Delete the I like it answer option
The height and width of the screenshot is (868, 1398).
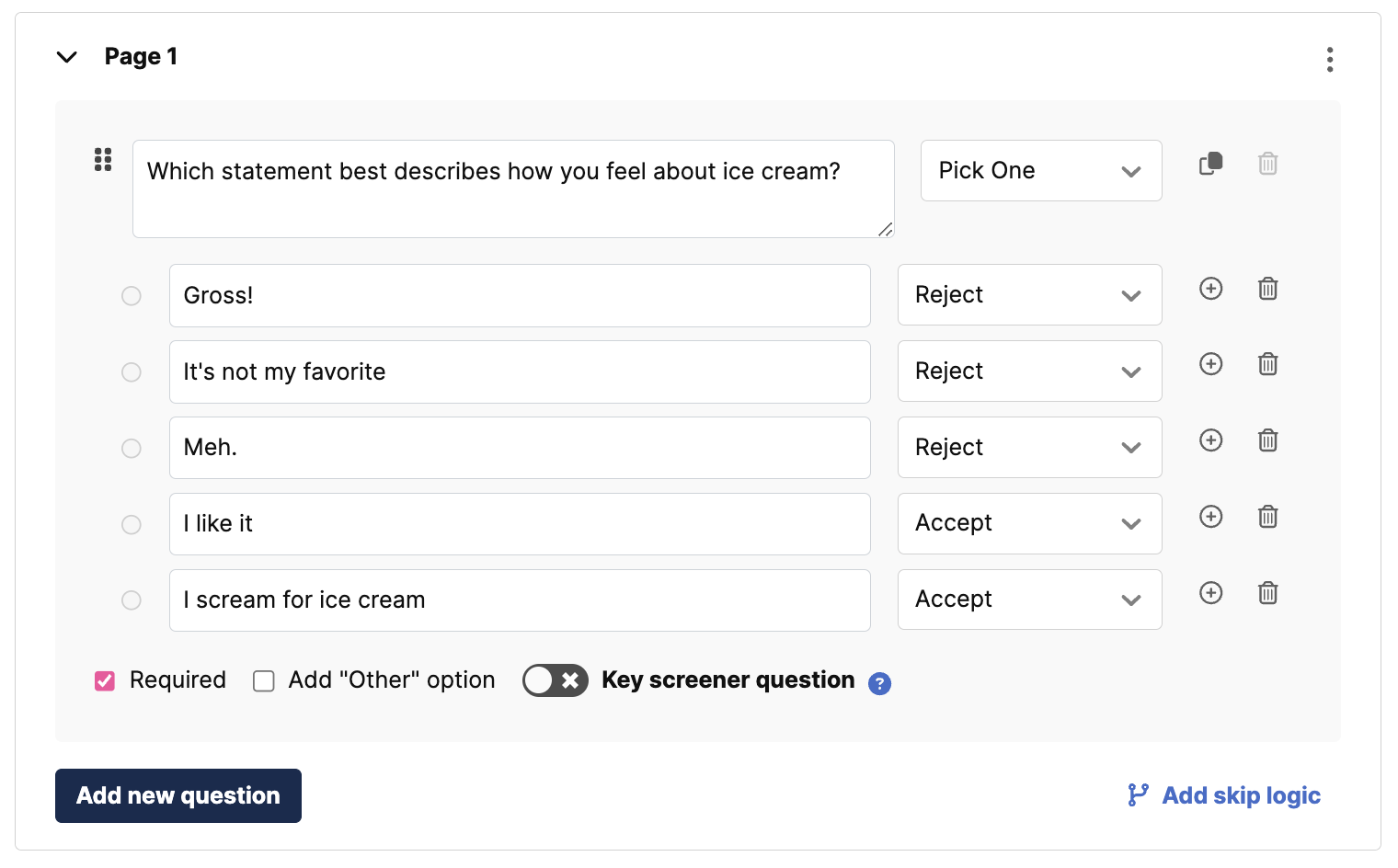point(1268,517)
